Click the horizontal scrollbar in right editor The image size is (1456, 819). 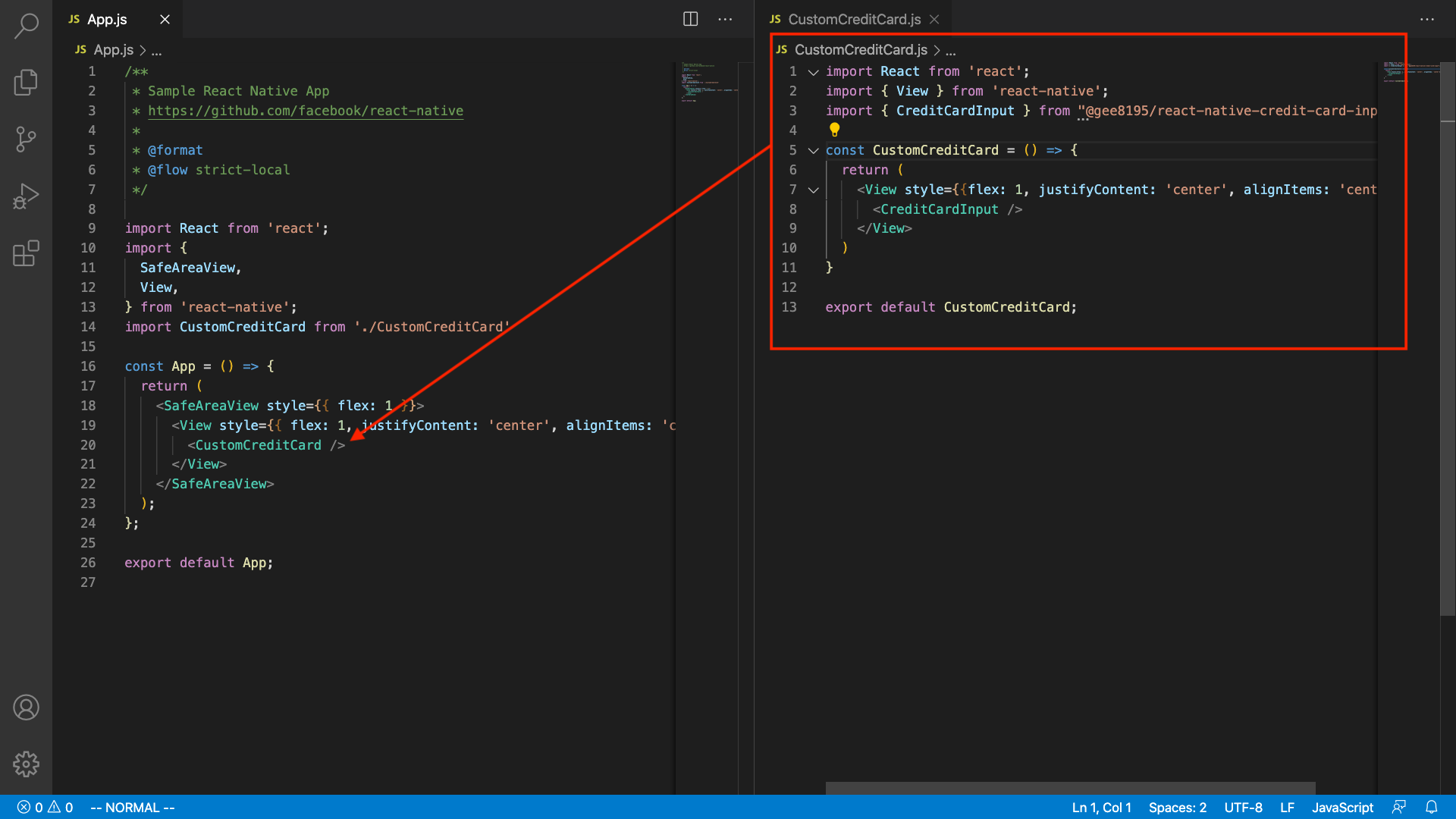point(1069,788)
